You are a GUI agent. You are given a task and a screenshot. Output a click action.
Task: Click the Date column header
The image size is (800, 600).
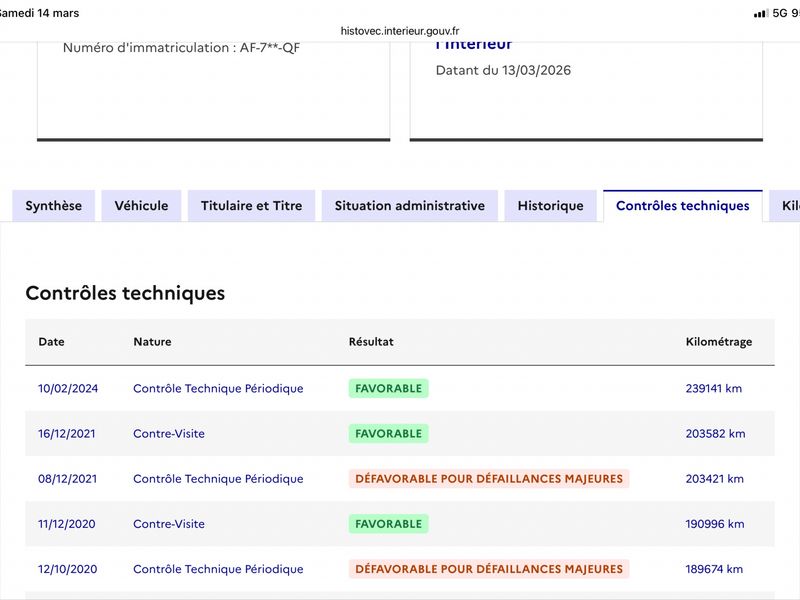tap(51, 342)
